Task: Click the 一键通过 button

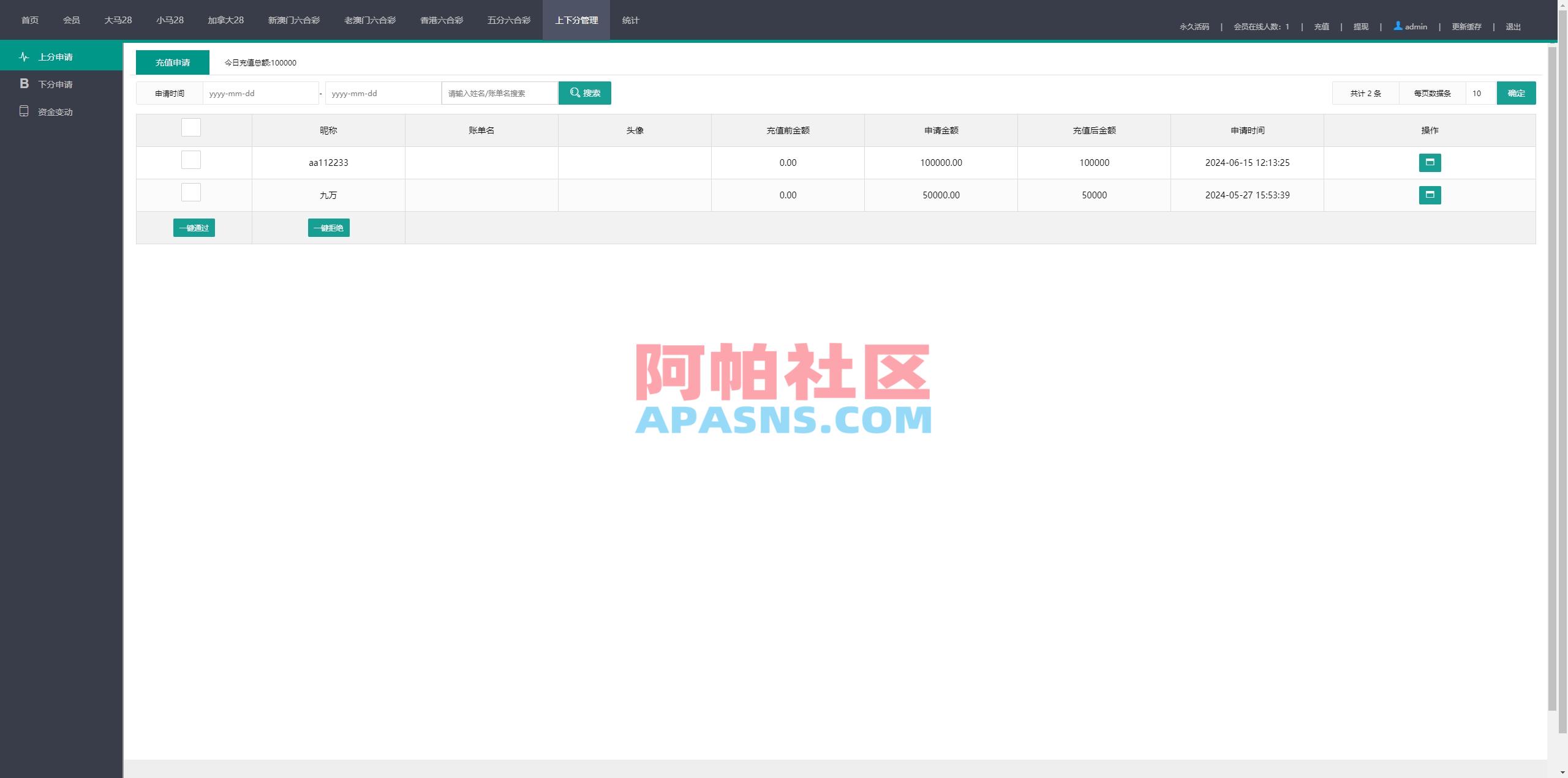Action: 194,227
